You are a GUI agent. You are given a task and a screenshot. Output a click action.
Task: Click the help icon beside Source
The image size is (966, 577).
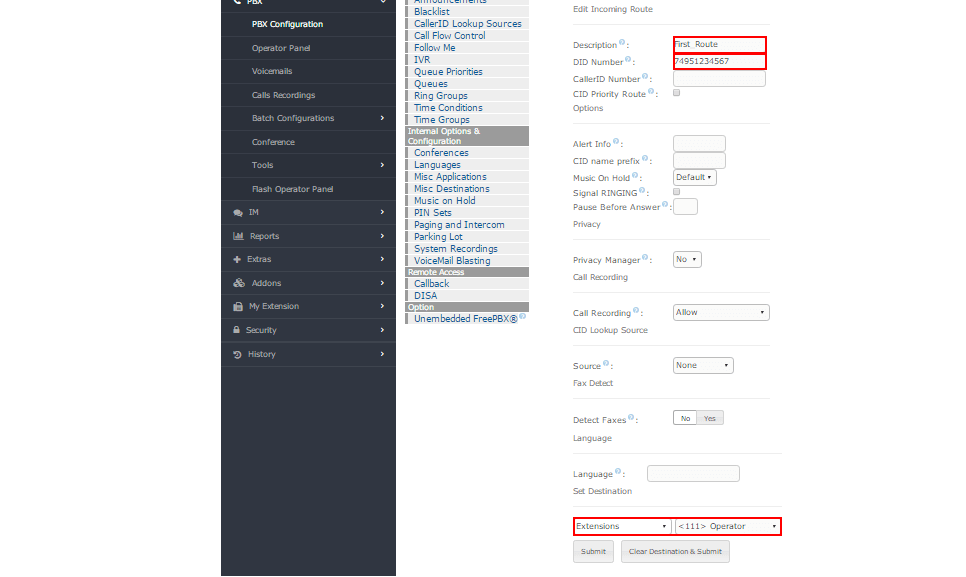coord(606,363)
